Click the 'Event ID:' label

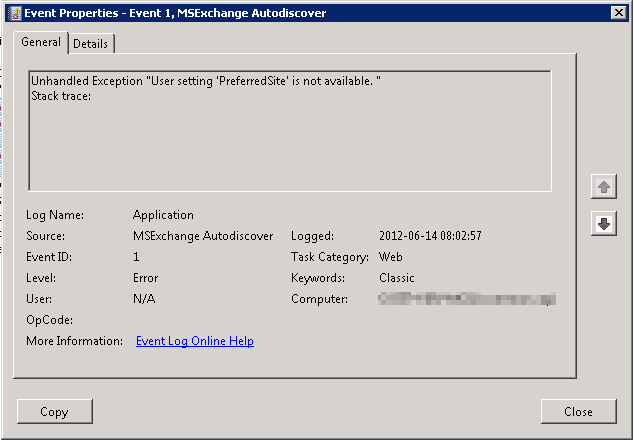[x=49, y=257]
